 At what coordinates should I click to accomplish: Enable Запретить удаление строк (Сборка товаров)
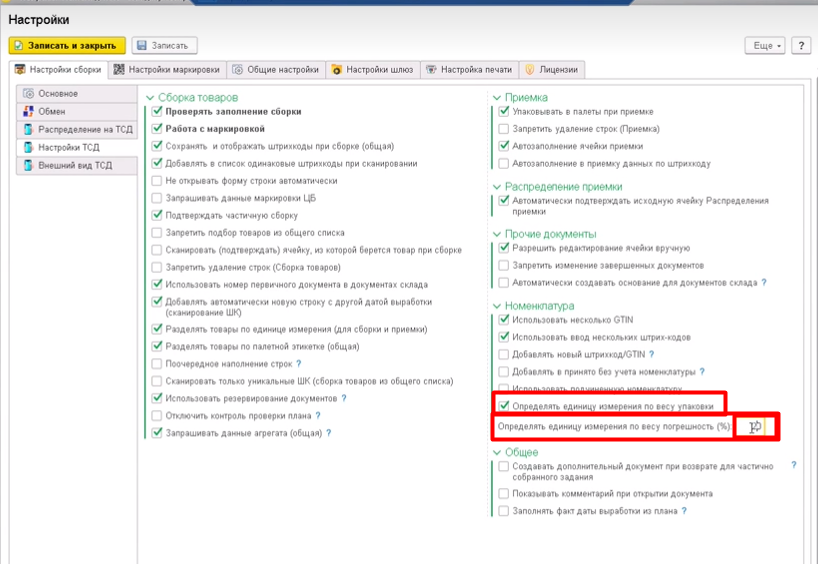click(x=157, y=267)
